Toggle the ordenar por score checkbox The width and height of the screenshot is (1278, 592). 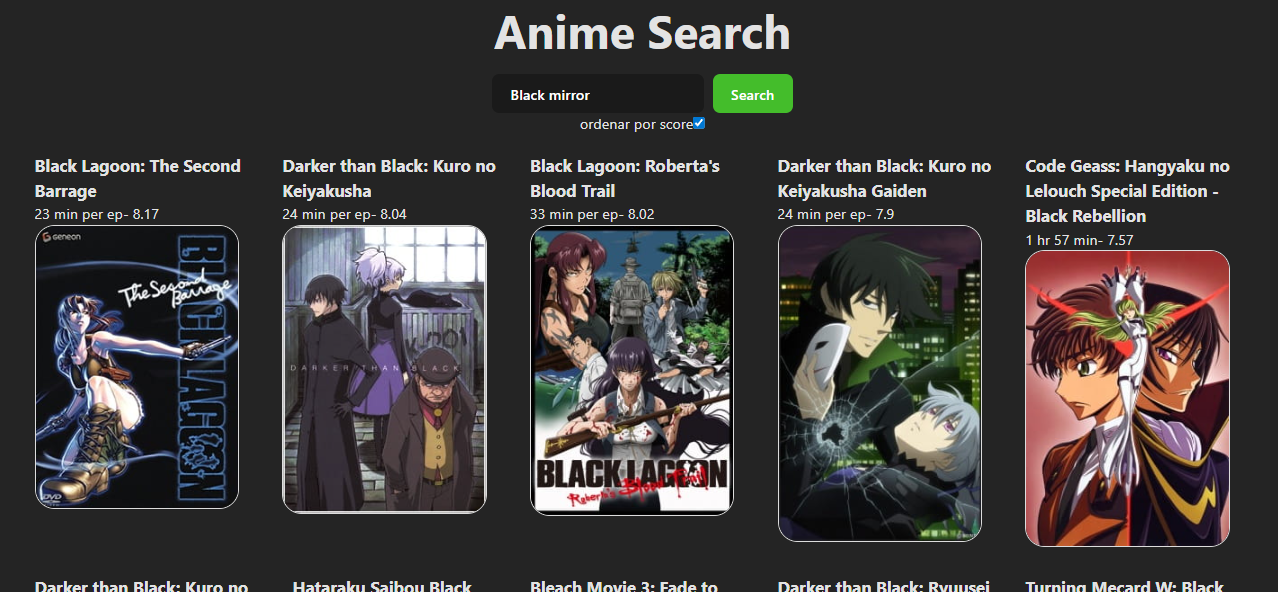point(699,123)
